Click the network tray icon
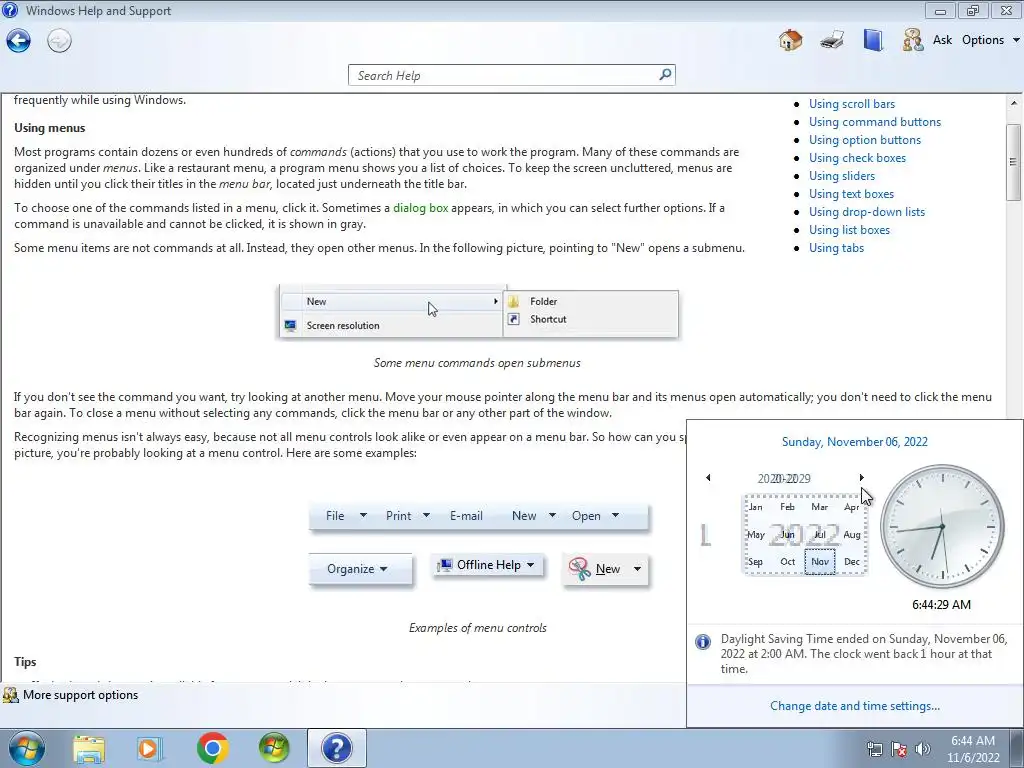 [x=874, y=749]
